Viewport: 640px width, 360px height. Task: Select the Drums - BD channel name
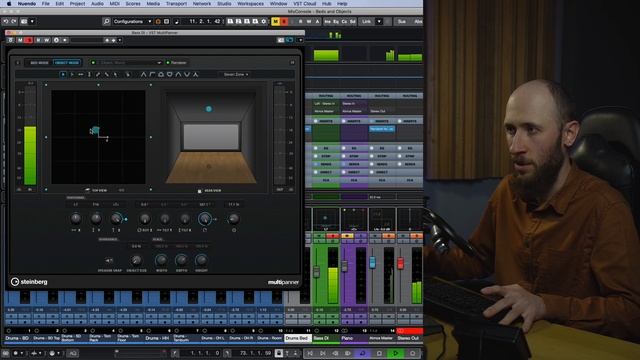(x=17, y=338)
